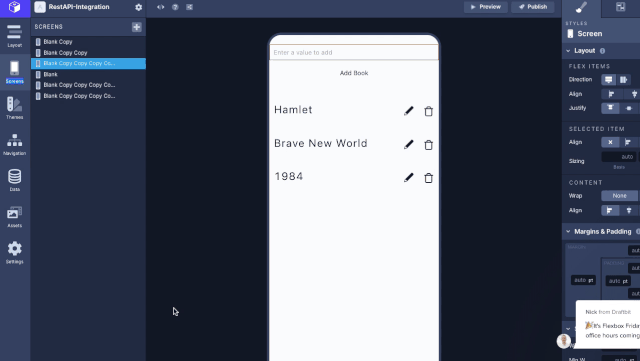Click the Add Book button on canvas

[354, 73]
